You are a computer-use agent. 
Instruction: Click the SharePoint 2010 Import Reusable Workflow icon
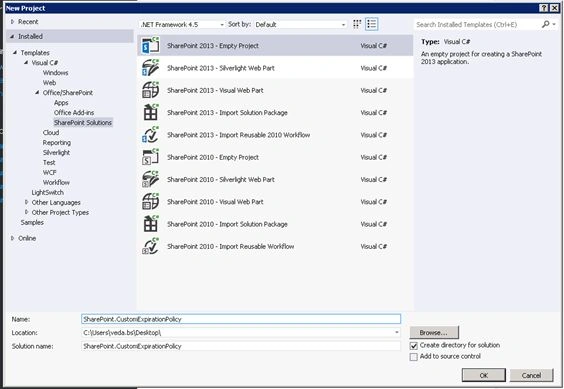(150, 246)
